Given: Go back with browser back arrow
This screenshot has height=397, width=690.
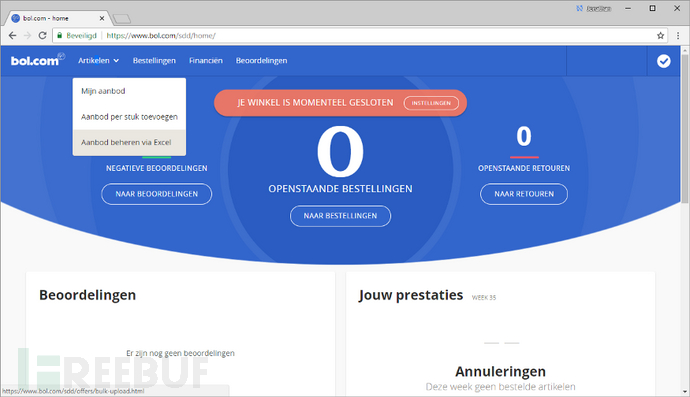Looking at the screenshot, I should point(12,36).
